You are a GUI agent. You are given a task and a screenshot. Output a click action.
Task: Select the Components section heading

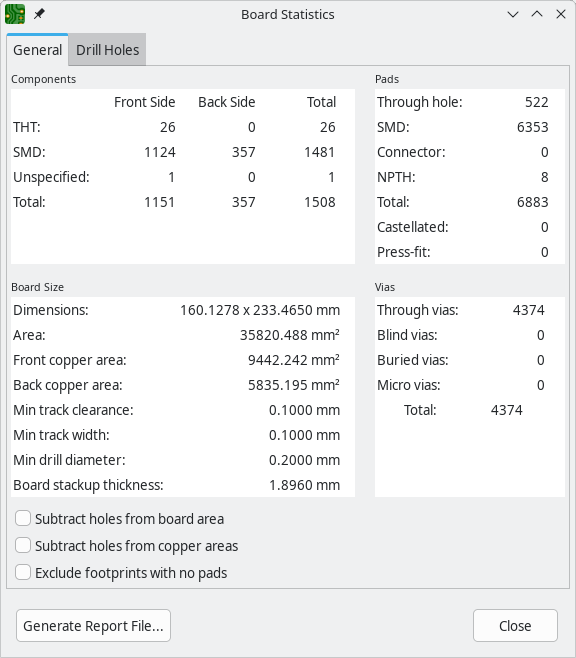(x=44, y=79)
